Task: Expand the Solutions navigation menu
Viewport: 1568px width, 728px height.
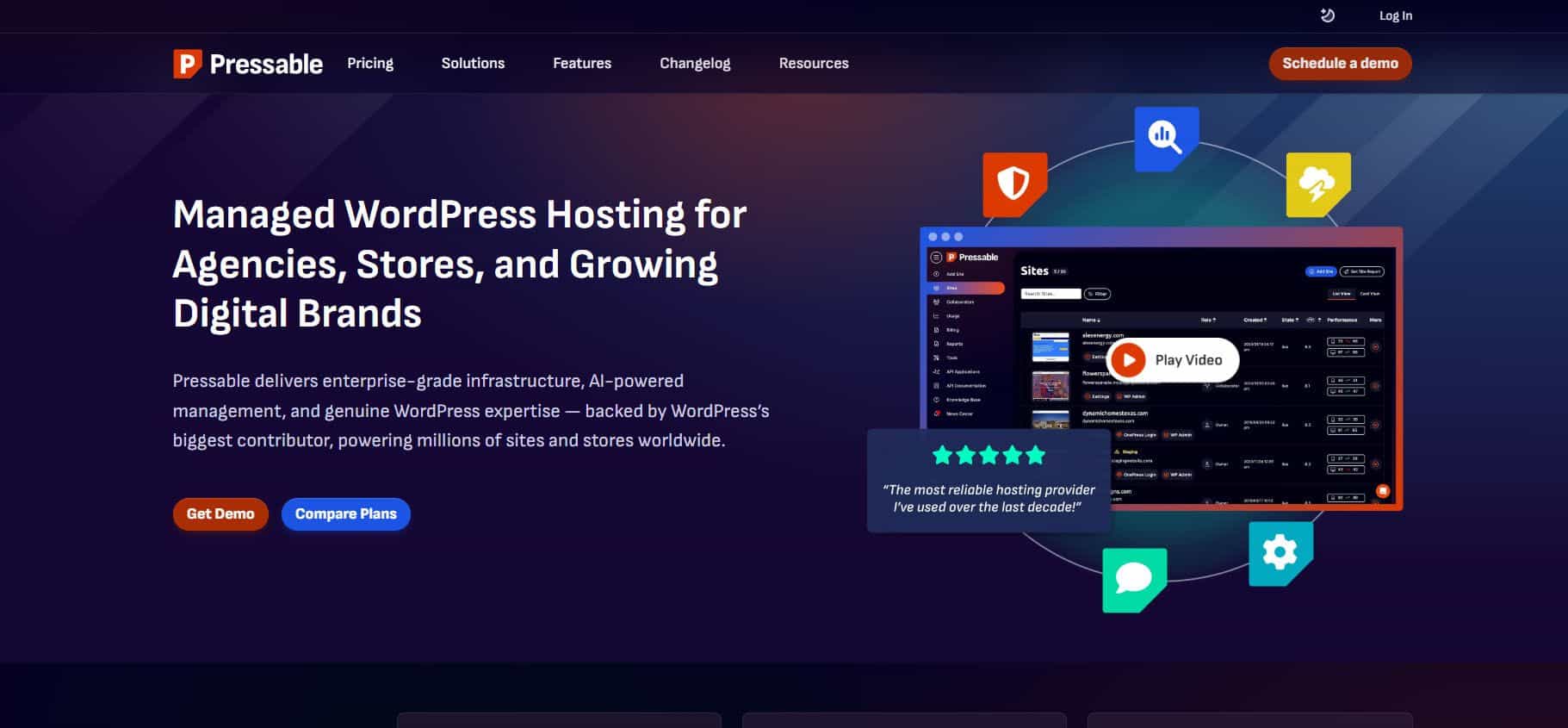Action: coord(473,63)
